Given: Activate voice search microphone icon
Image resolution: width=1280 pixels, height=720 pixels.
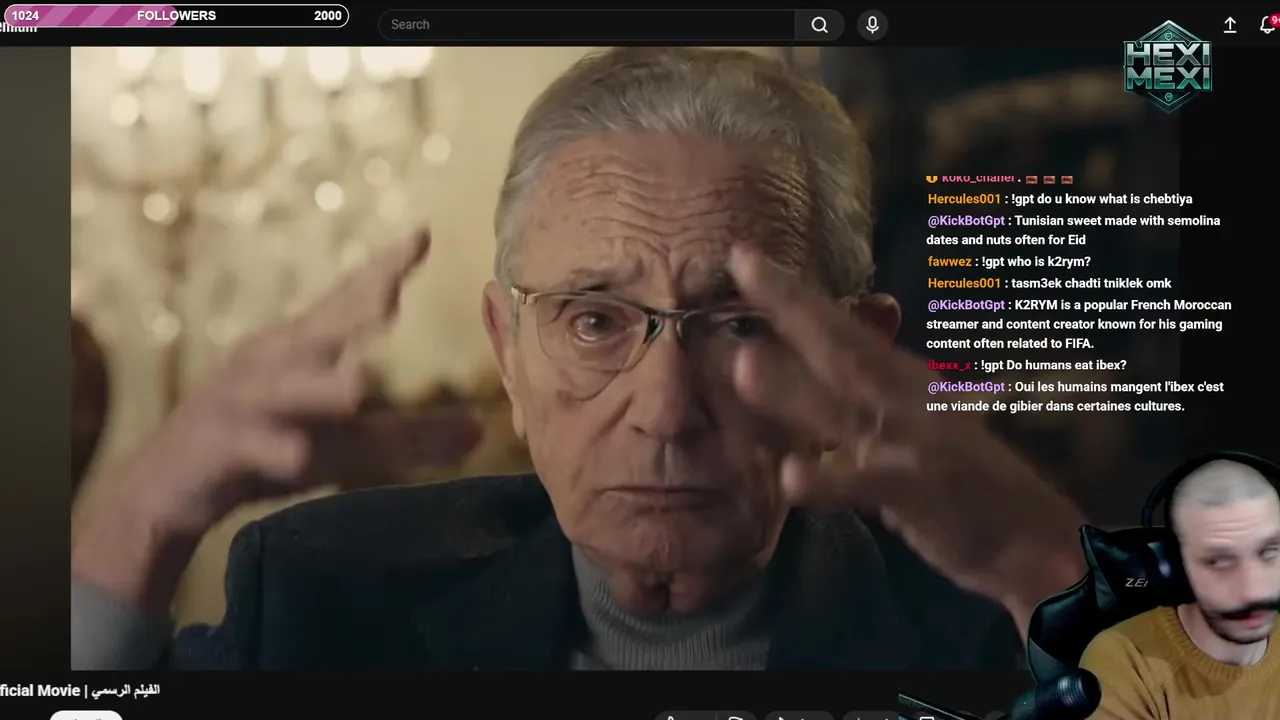Looking at the screenshot, I should (872, 25).
